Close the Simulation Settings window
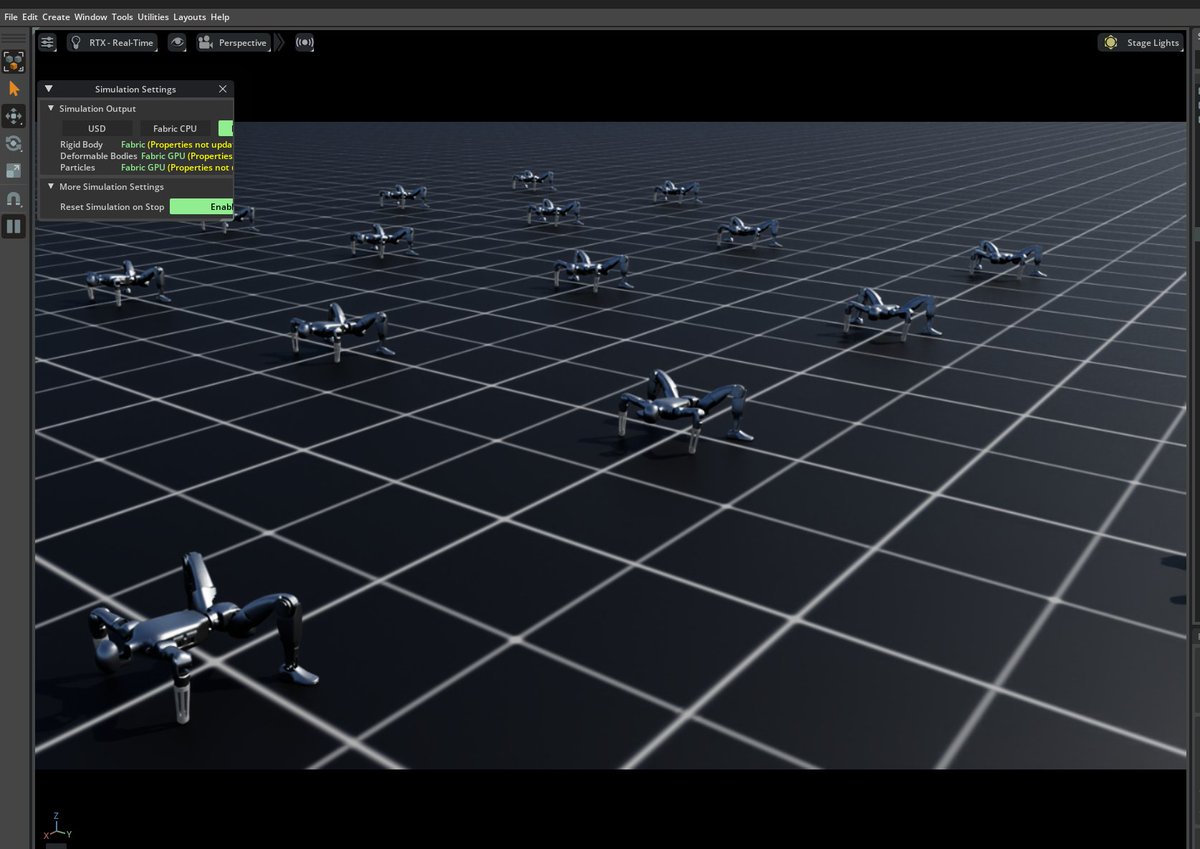This screenshot has height=849, width=1200. tap(222, 89)
